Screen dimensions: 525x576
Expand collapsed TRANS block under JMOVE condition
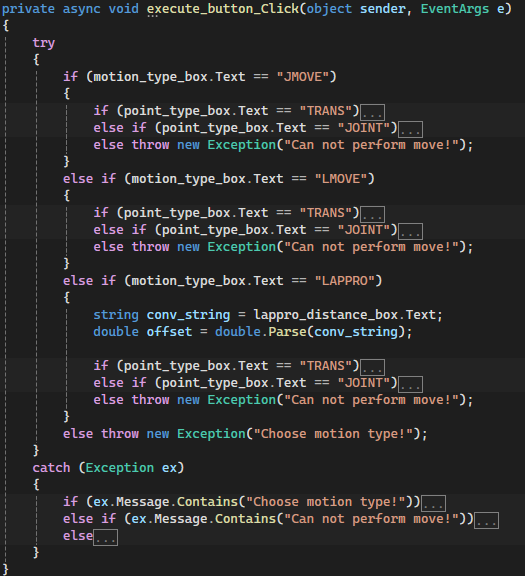point(373,112)
